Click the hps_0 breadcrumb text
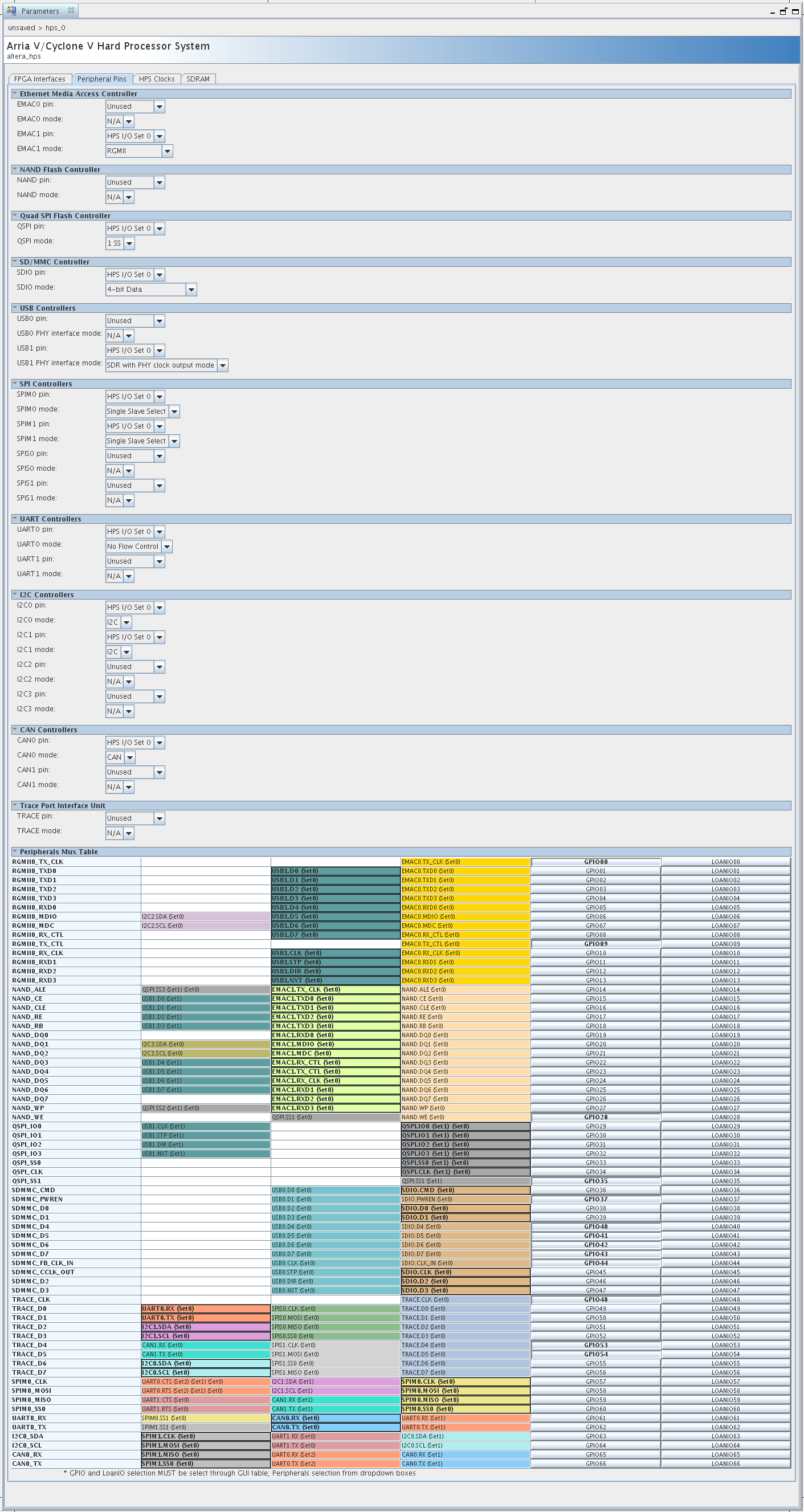The height and width of the screenshot is (1512, 804). pos(55,27)
